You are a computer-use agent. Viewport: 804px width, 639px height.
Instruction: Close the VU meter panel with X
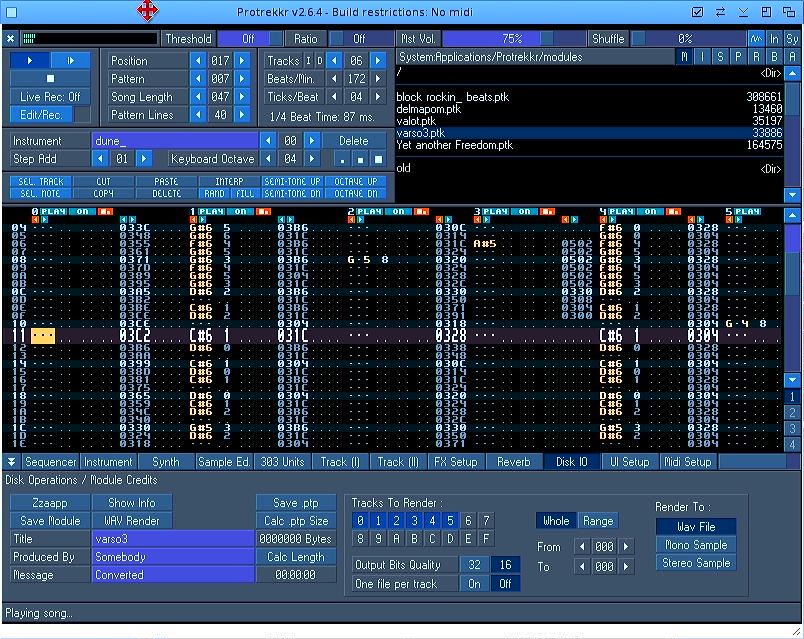(10, 38)
